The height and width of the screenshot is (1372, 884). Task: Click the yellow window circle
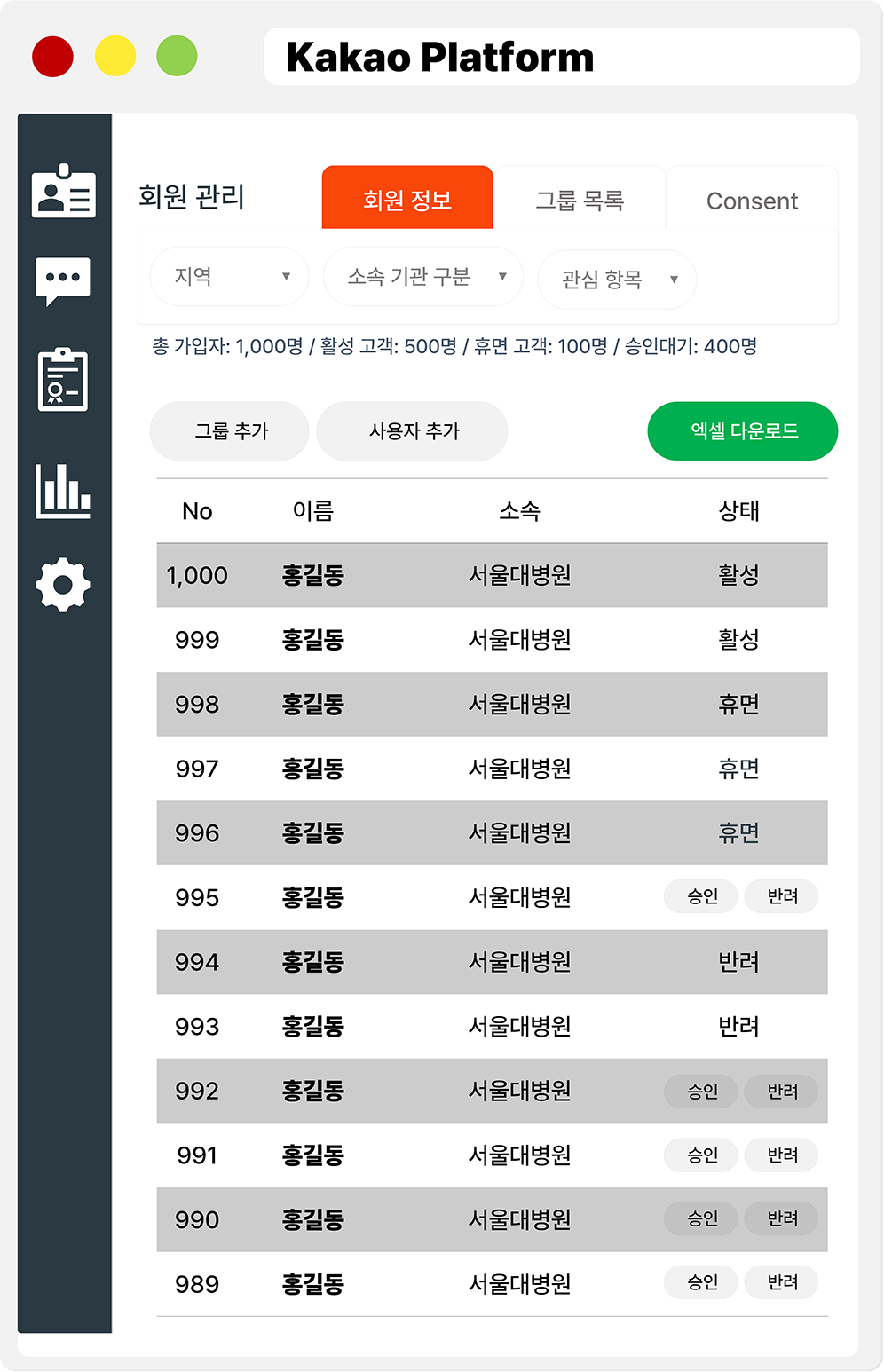(x=115, y=56)
